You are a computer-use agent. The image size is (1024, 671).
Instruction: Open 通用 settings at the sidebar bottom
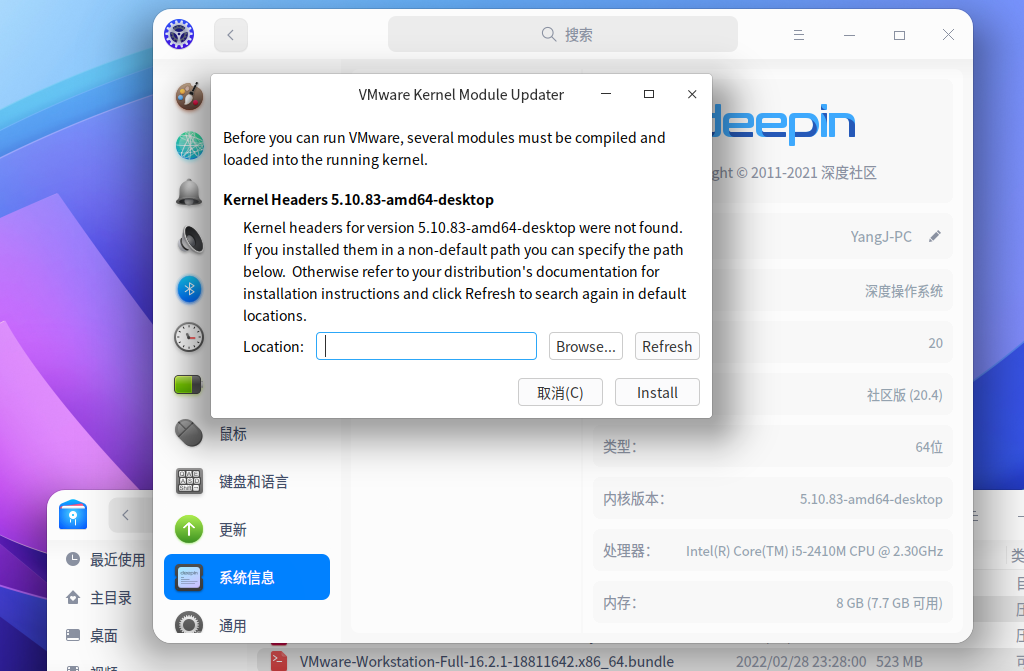[x=230, y=624]
